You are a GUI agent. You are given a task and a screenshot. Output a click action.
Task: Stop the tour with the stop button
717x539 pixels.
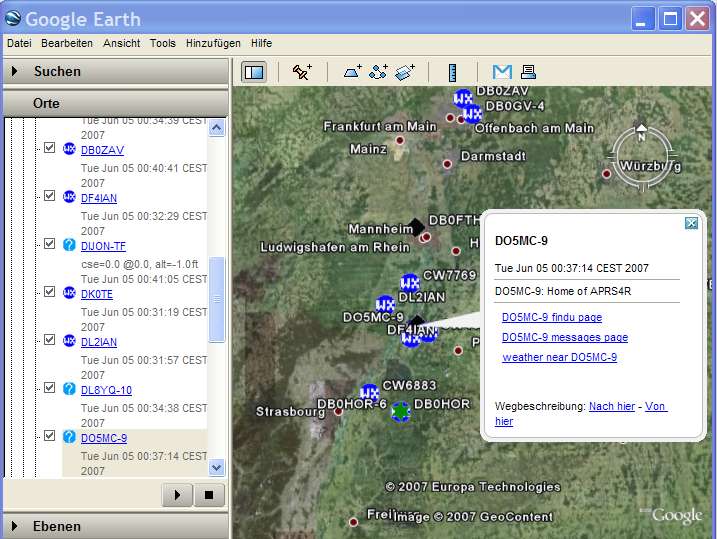click(x=209, y=495)
